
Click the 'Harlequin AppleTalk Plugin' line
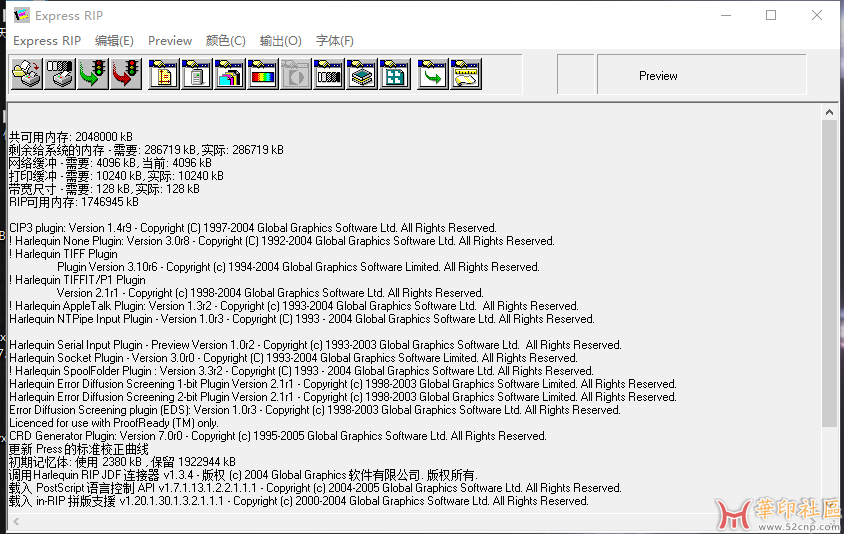[x=294, y=306]
